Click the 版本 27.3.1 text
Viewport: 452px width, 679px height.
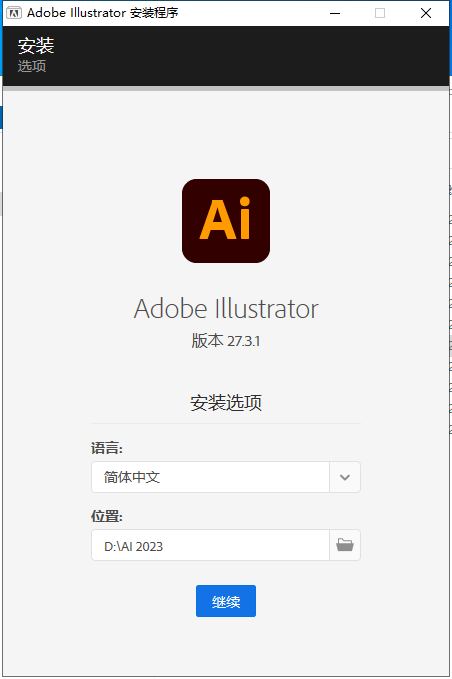[x=226, y=341]
